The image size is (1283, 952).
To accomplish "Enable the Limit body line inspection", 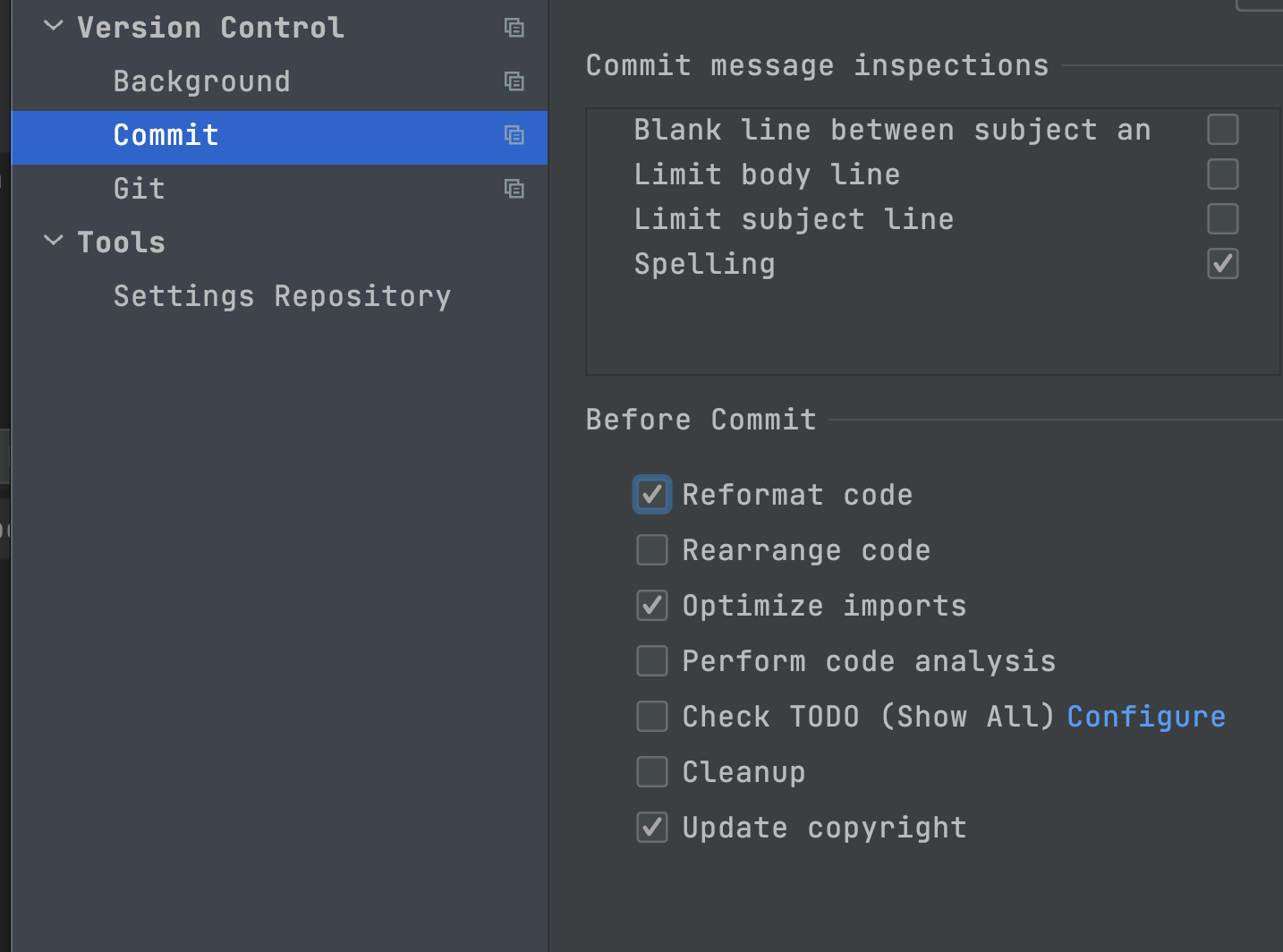I will [x=1222, y=174].
